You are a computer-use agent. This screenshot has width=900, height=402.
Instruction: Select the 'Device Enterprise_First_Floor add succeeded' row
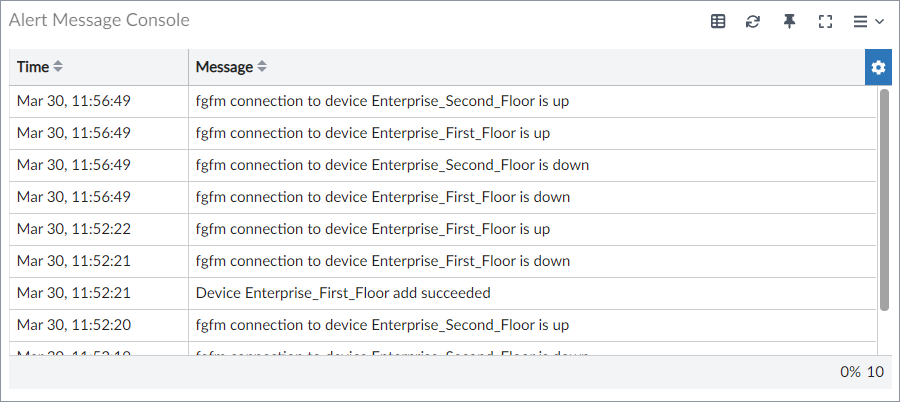[x=343, y=293]
